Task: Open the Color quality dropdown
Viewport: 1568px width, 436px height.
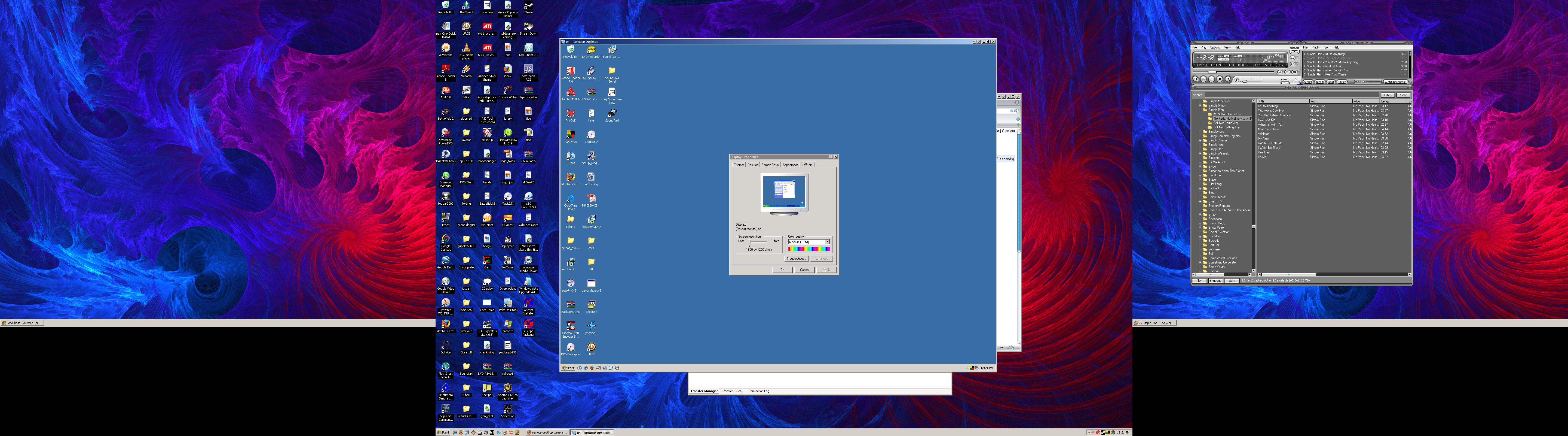Action: [827, 242]
